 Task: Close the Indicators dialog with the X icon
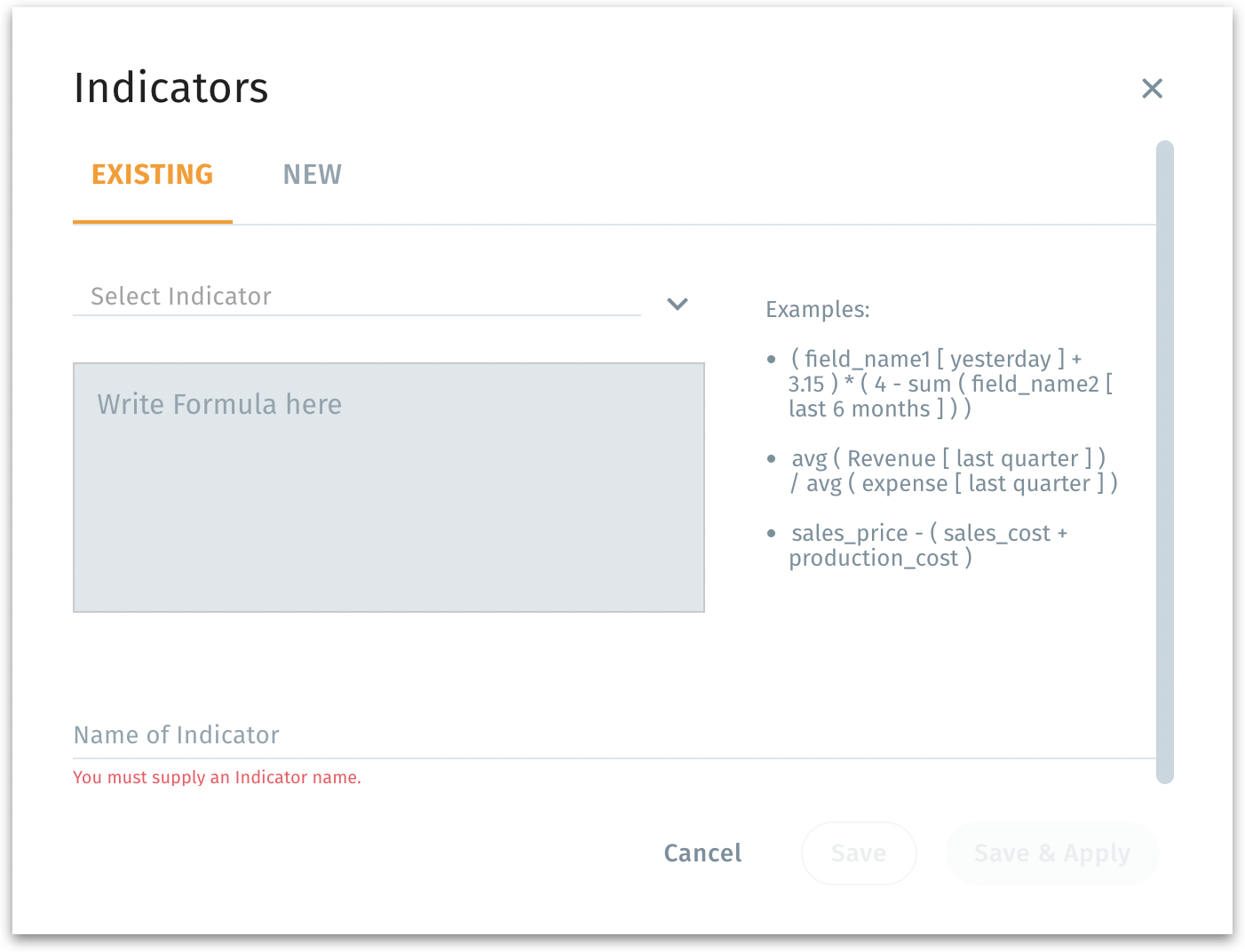click(x=1152, y=88)
